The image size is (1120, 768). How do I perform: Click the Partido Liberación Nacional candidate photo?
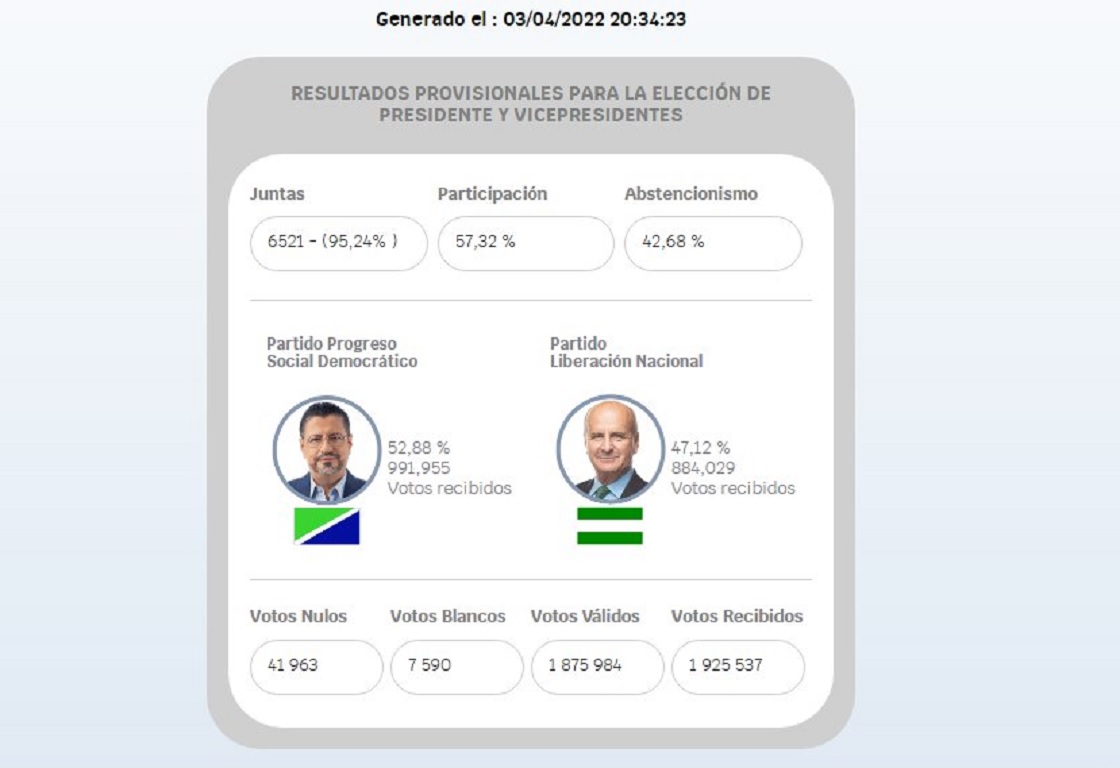click(x=610, y=450)
